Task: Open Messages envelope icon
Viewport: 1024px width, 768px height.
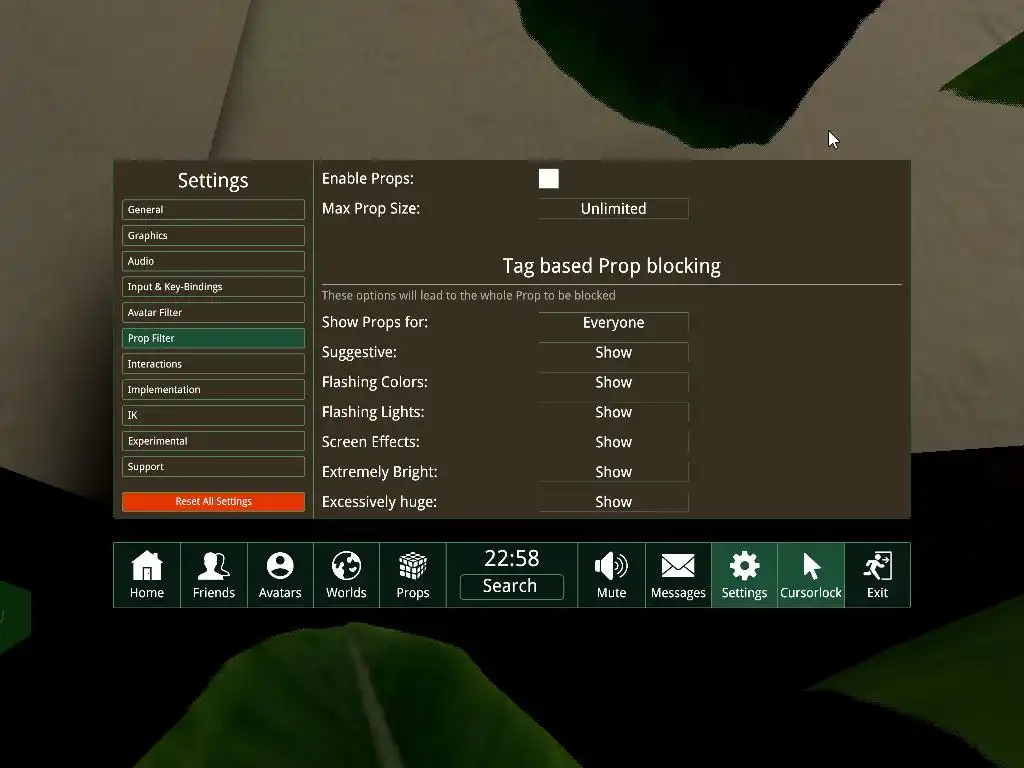Action: coord(678,575)
